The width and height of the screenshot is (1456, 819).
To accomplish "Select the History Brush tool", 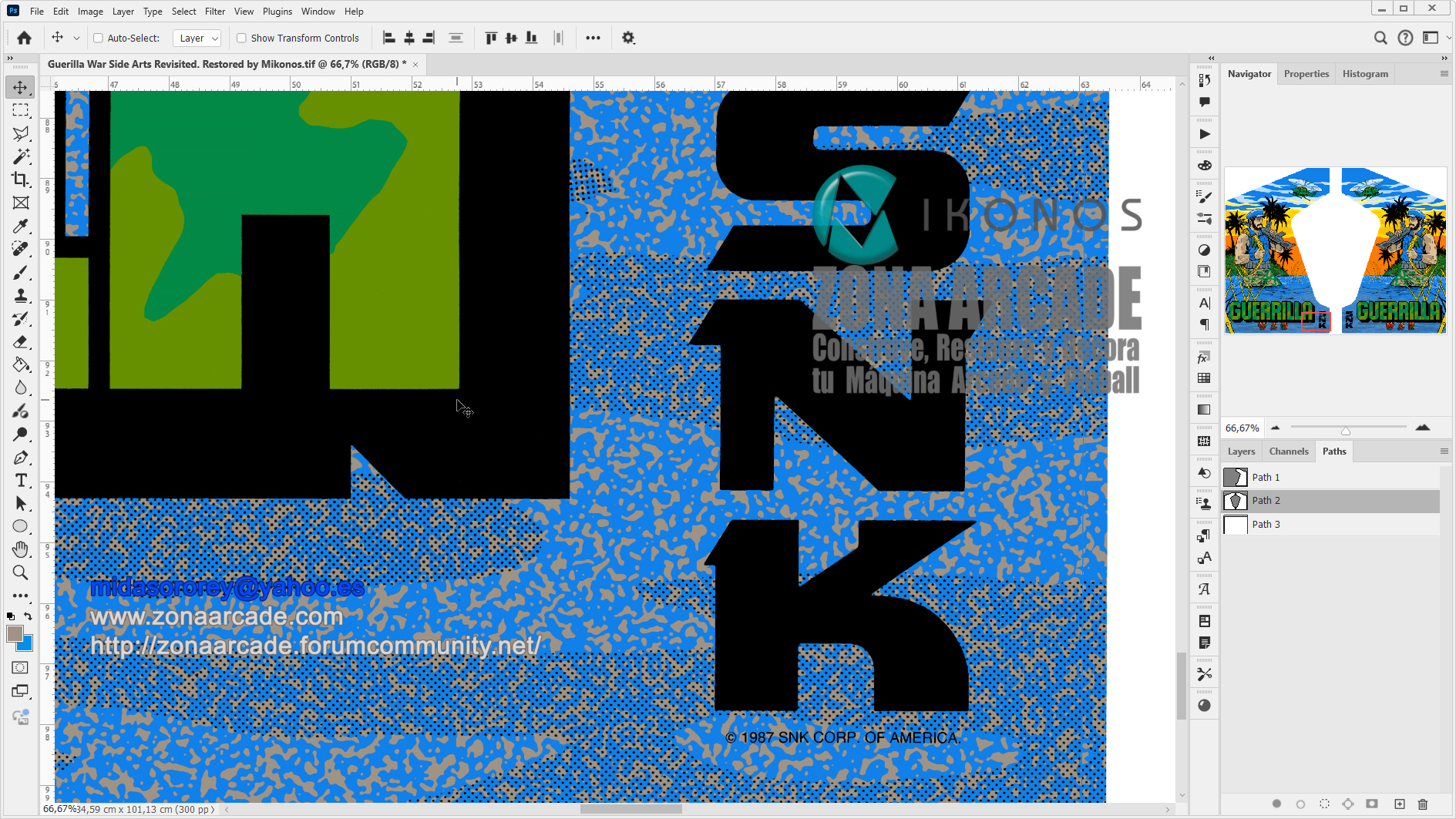I will click(21, 319).
